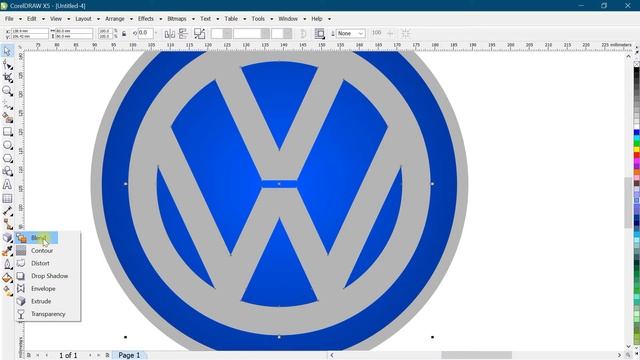
Task: Choose Distort from the effects flyout
Action: click(40, 263)
